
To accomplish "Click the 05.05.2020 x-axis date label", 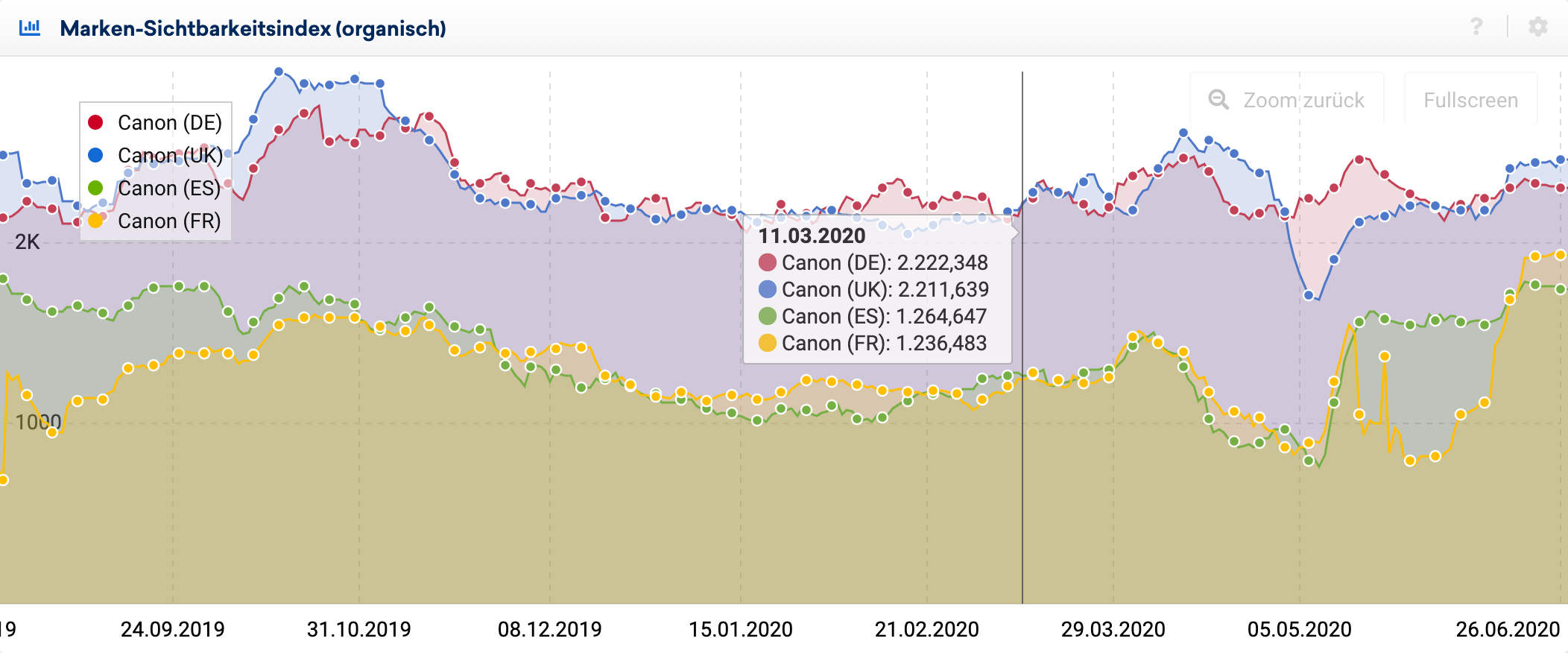I will click(1299, 629).
